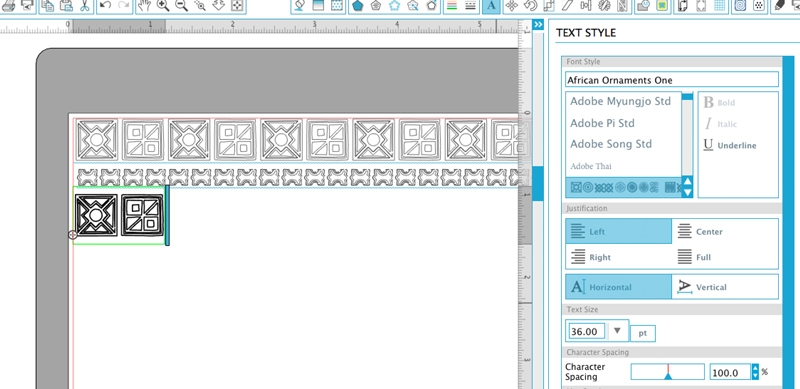Open the grid settings icon
This screenshot has height=389, width=800.
click(x=720, y=6)
